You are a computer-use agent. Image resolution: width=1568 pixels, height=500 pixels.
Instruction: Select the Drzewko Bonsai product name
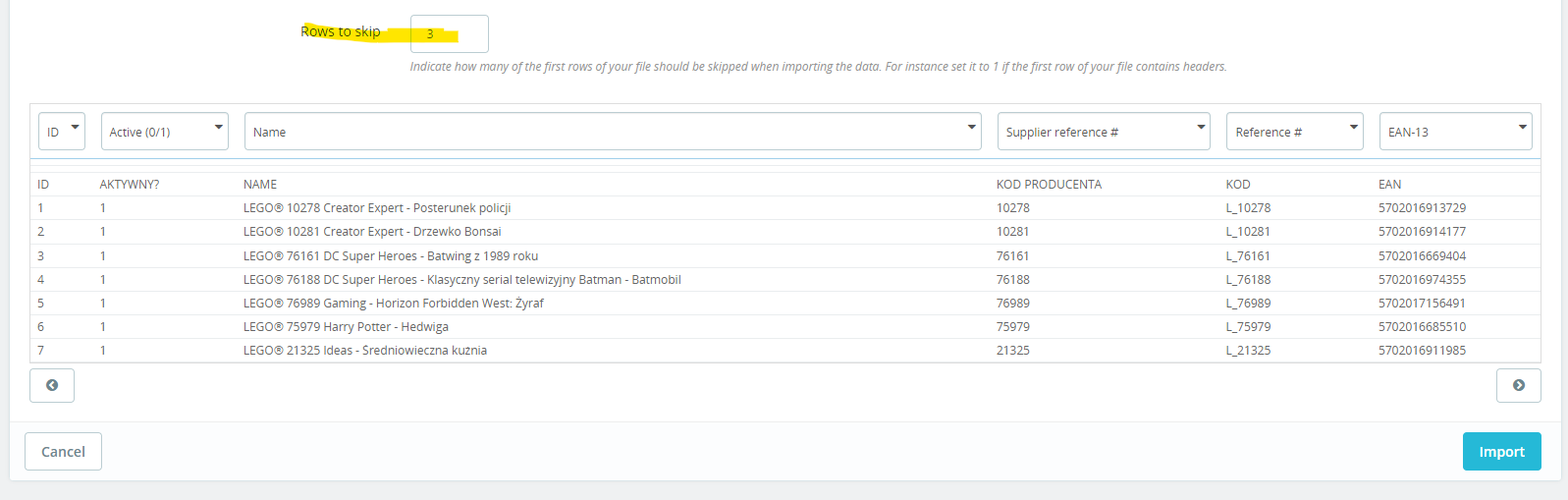pos(372,232)
